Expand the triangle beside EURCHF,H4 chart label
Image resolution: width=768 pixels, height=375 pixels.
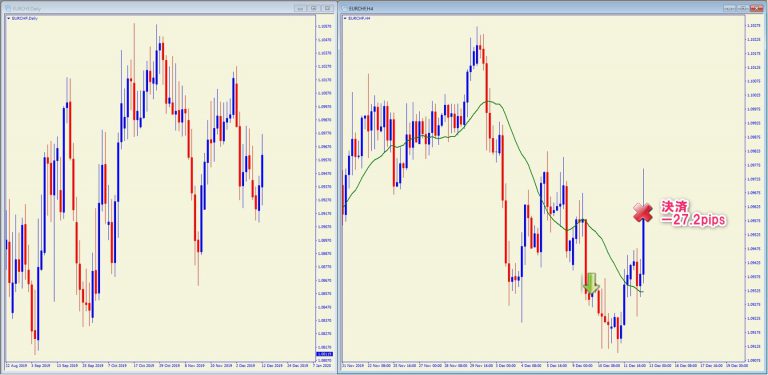(346, 18)
